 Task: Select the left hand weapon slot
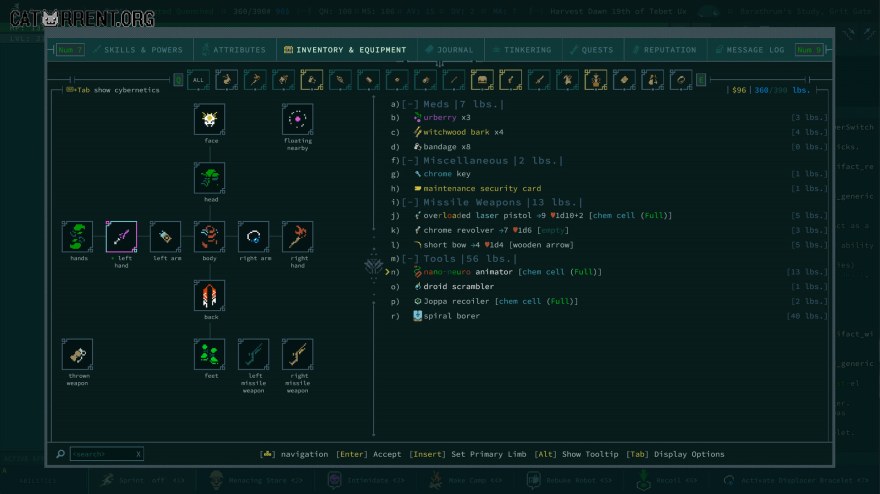(x=121, y=236)
